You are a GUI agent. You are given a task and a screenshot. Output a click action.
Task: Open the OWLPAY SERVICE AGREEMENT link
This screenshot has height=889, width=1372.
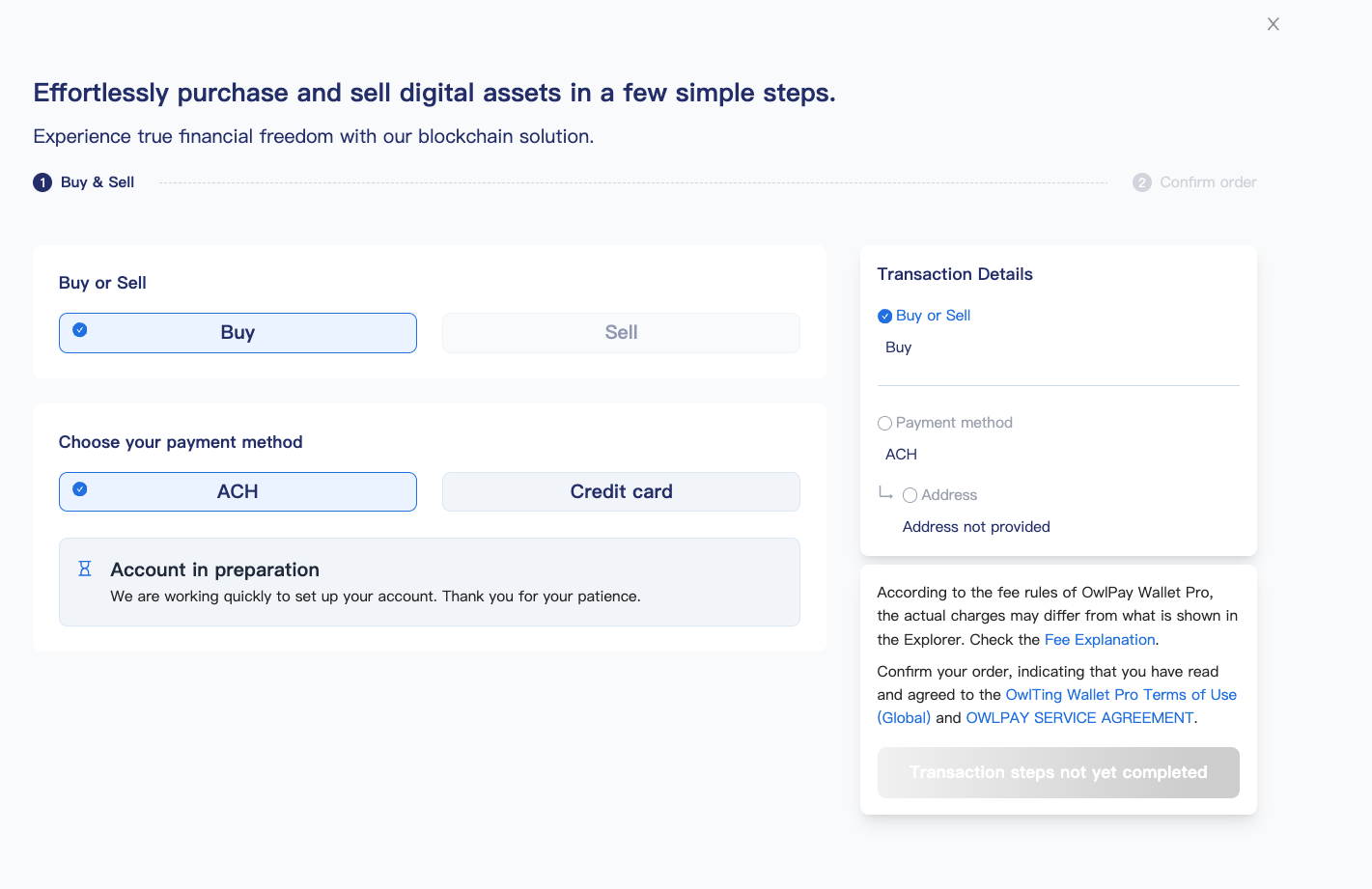[1079, 718]
